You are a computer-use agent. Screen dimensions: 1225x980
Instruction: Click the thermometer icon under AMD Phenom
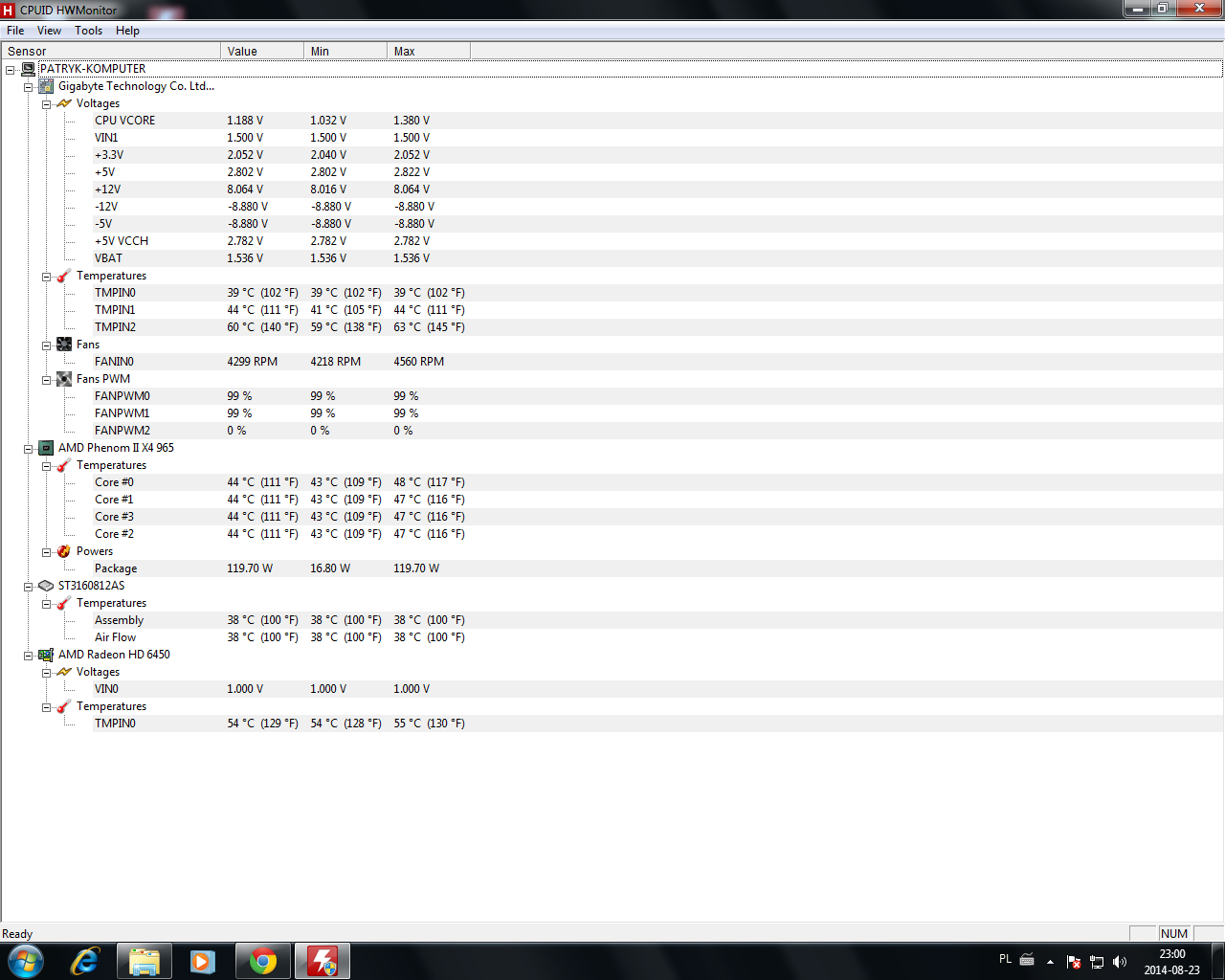click(x=64, y=465)
